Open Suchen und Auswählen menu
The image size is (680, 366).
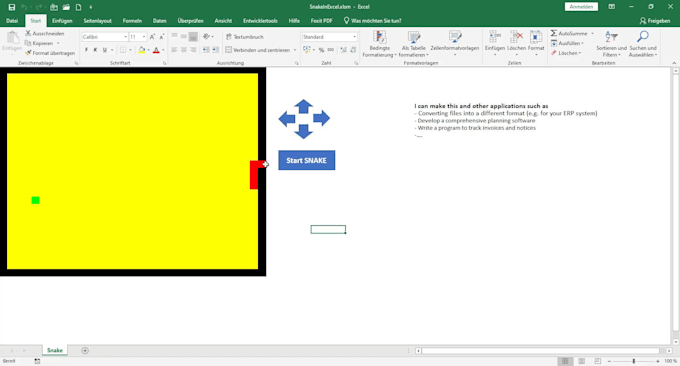(x=643, y=44)
